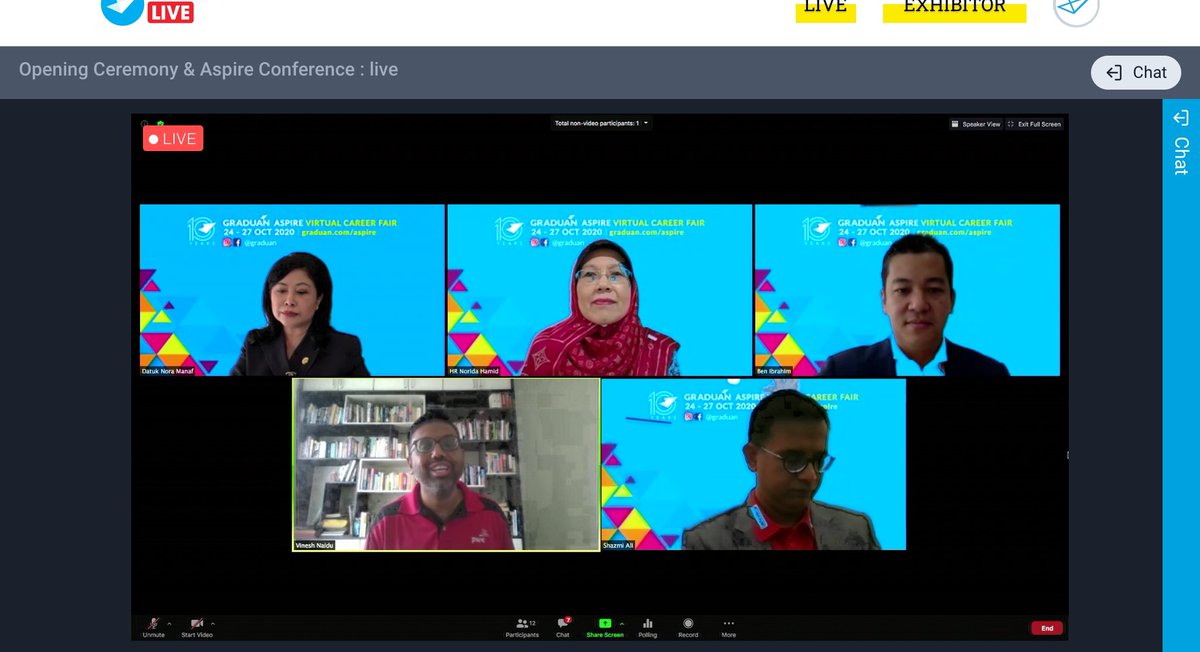
Task: Click the LIVE logo at top left
Action: coord(147,11)
